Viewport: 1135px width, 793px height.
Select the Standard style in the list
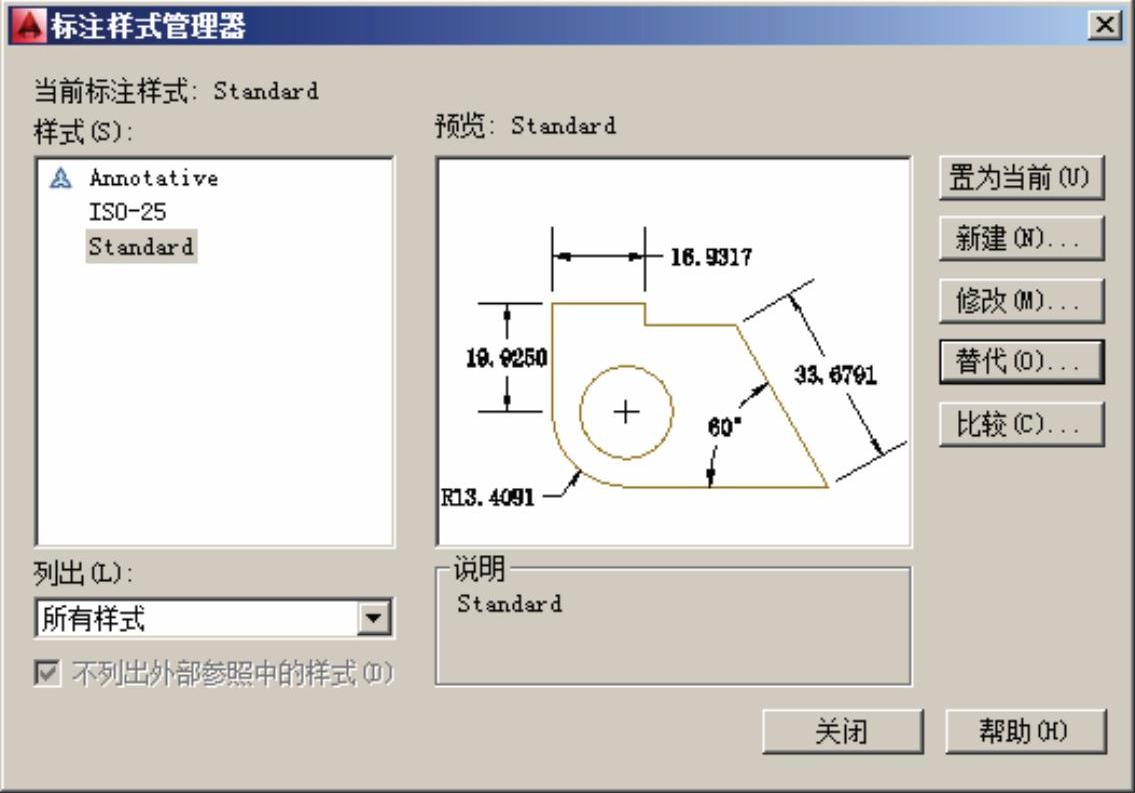[141, 245]
